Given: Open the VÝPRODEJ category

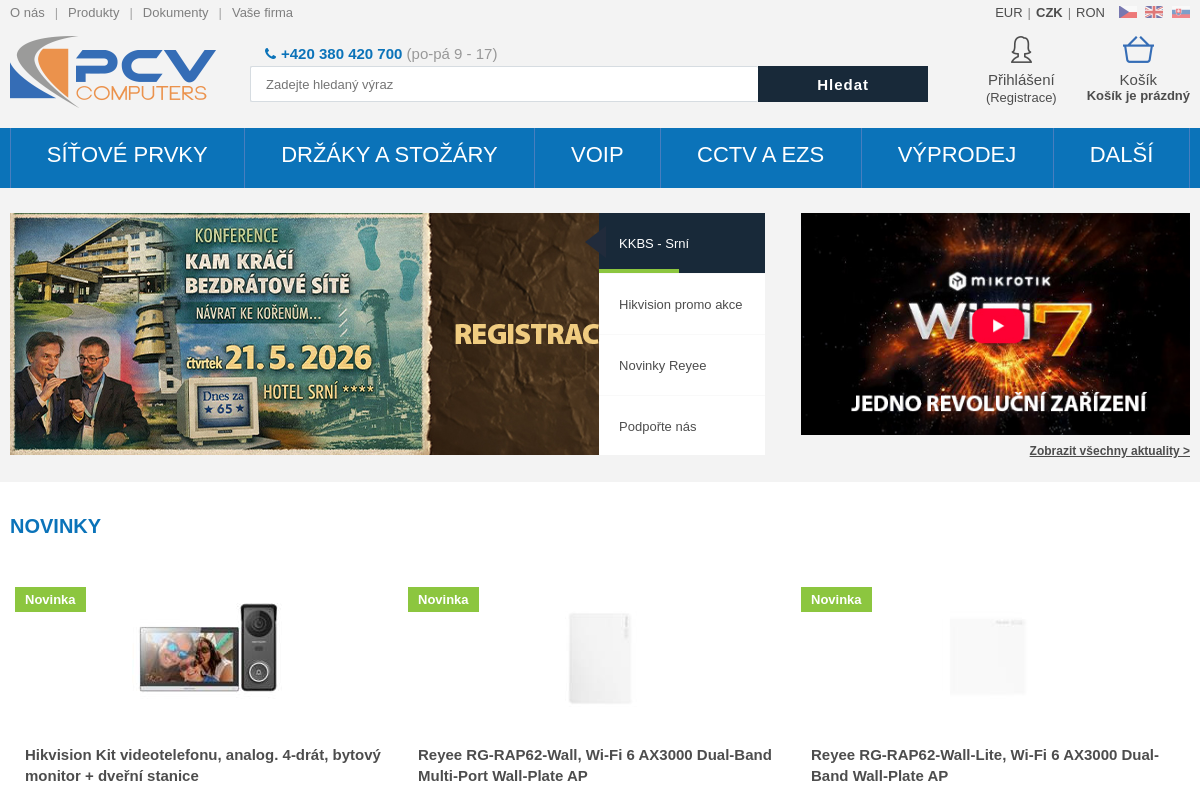Looking at the screenshot, I should 957,155.
